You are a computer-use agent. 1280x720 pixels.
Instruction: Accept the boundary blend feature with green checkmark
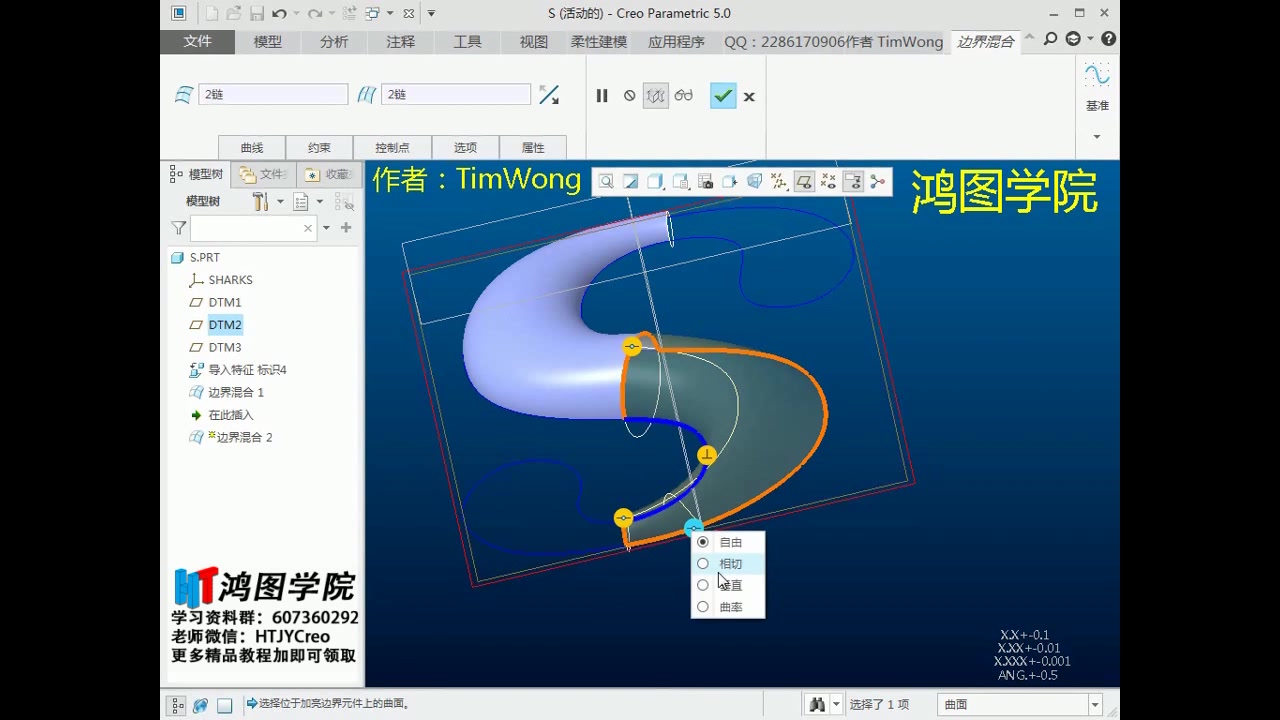[723, 95]
